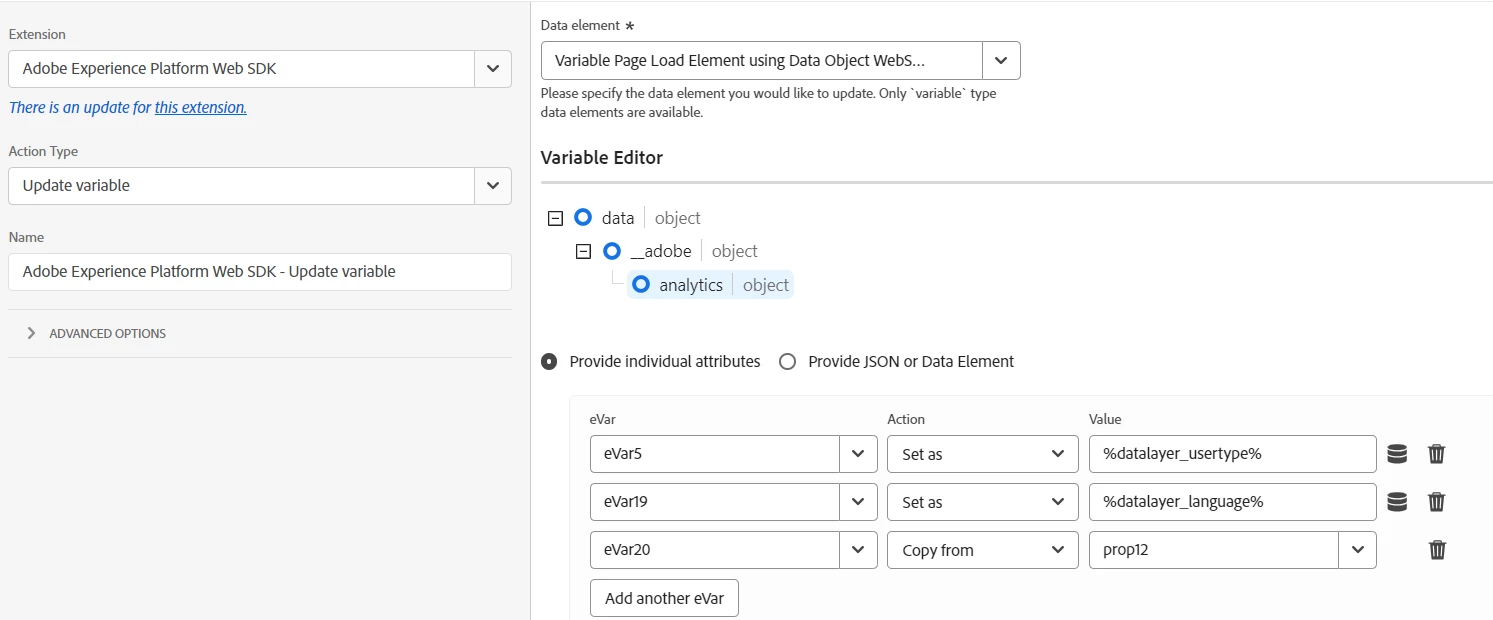Viewport: 1493px width, 620px height.
Task: Select the __adobe object node circle
Action: [x=612, y=251]
